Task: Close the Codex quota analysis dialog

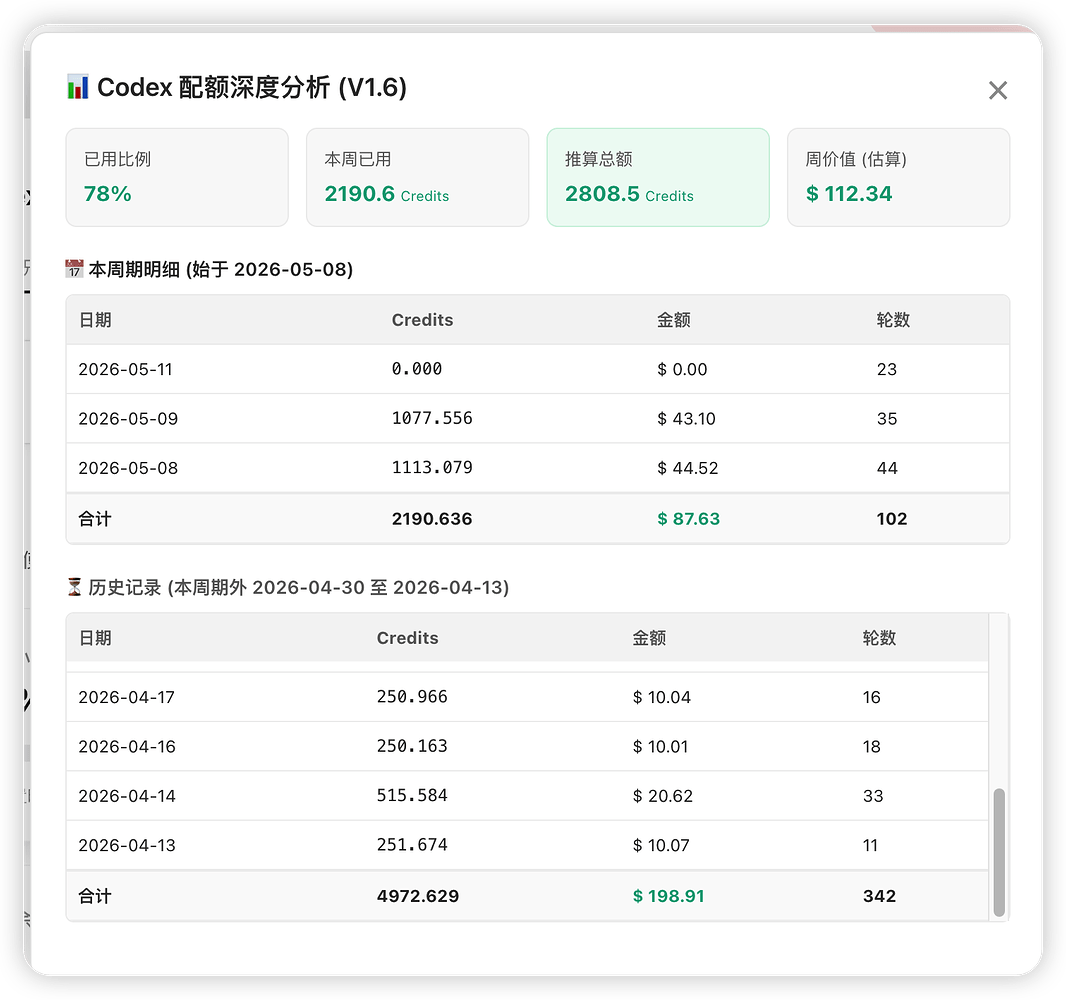Action: tap(997, 90)
